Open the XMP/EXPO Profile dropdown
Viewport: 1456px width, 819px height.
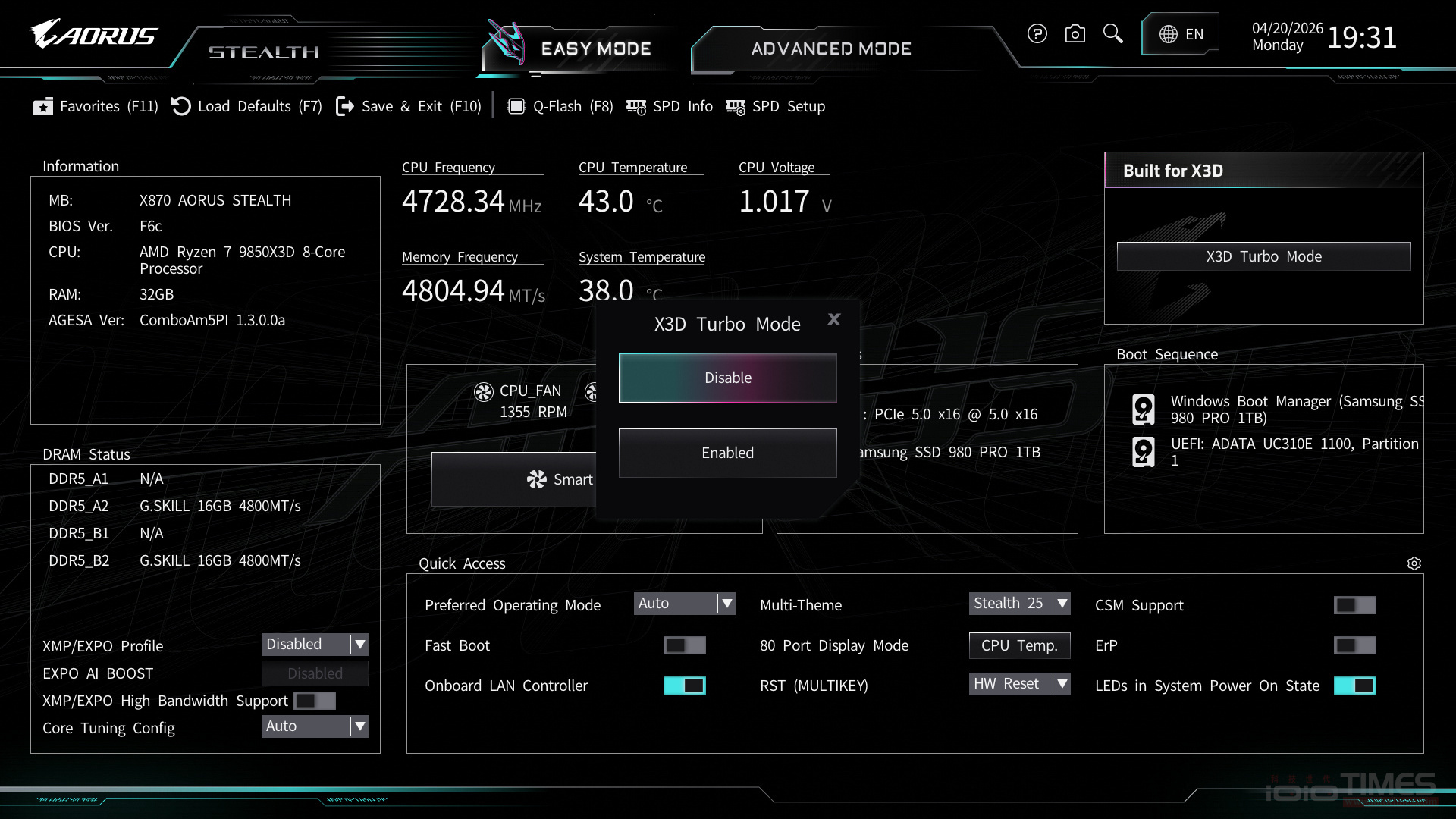[x=314, y=644]
